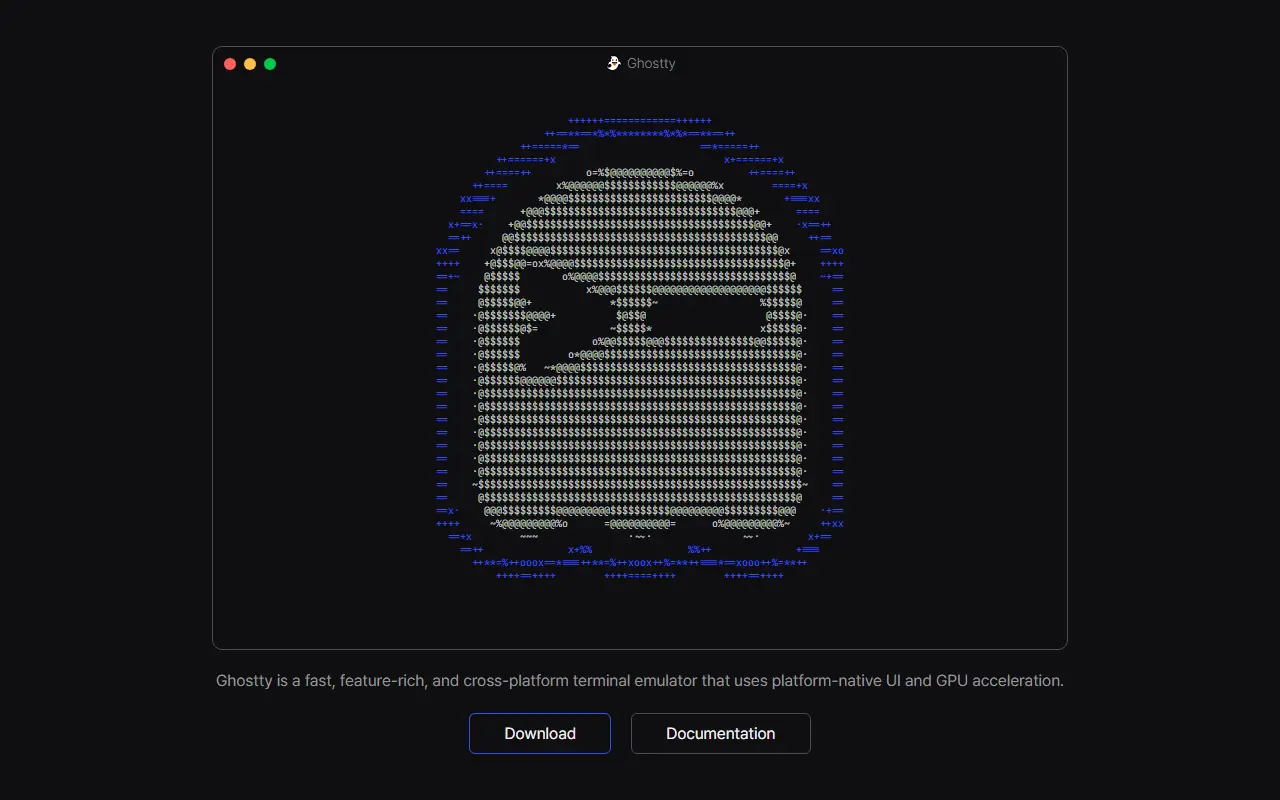The image size is (1280, 800).
Task: Click the green maximize window dot
Action: click(270, 64)
